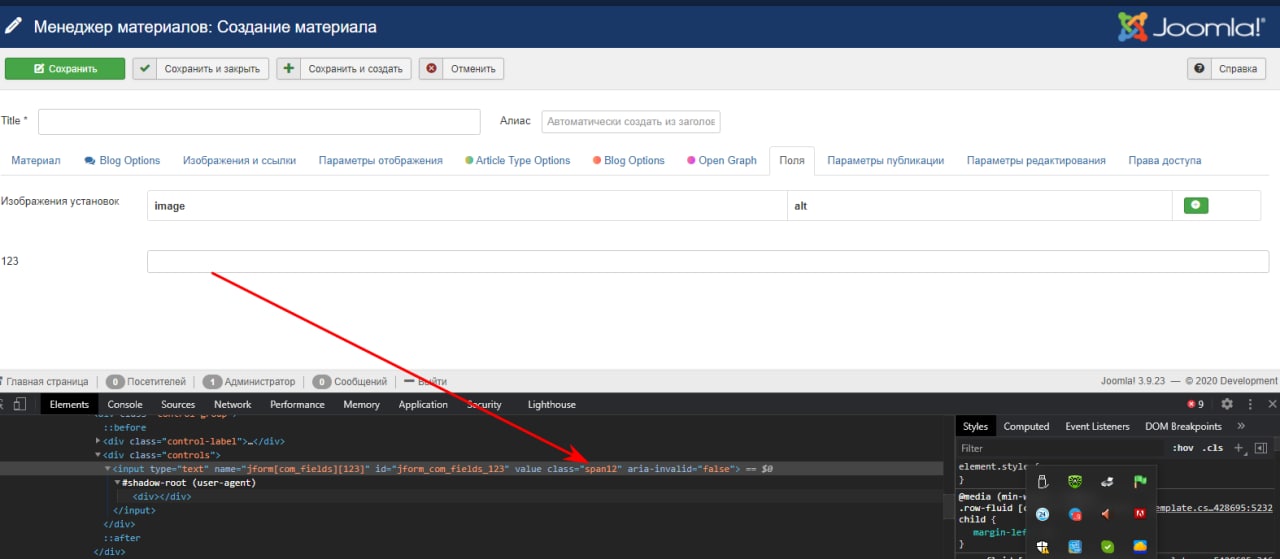Show more sidebar tabs chevron
This screenshot has height=559, width=1280.
1241,426
